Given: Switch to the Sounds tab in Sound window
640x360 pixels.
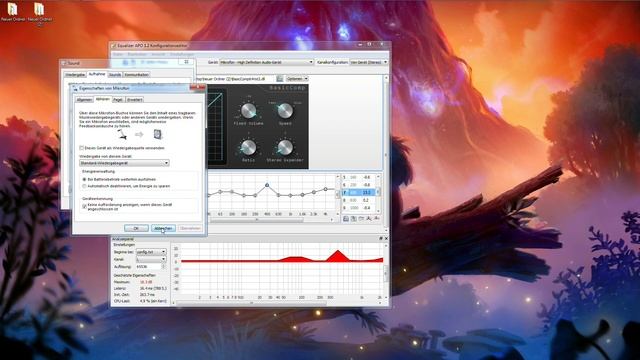Looking at the screenshot, I should pos(115,75).
